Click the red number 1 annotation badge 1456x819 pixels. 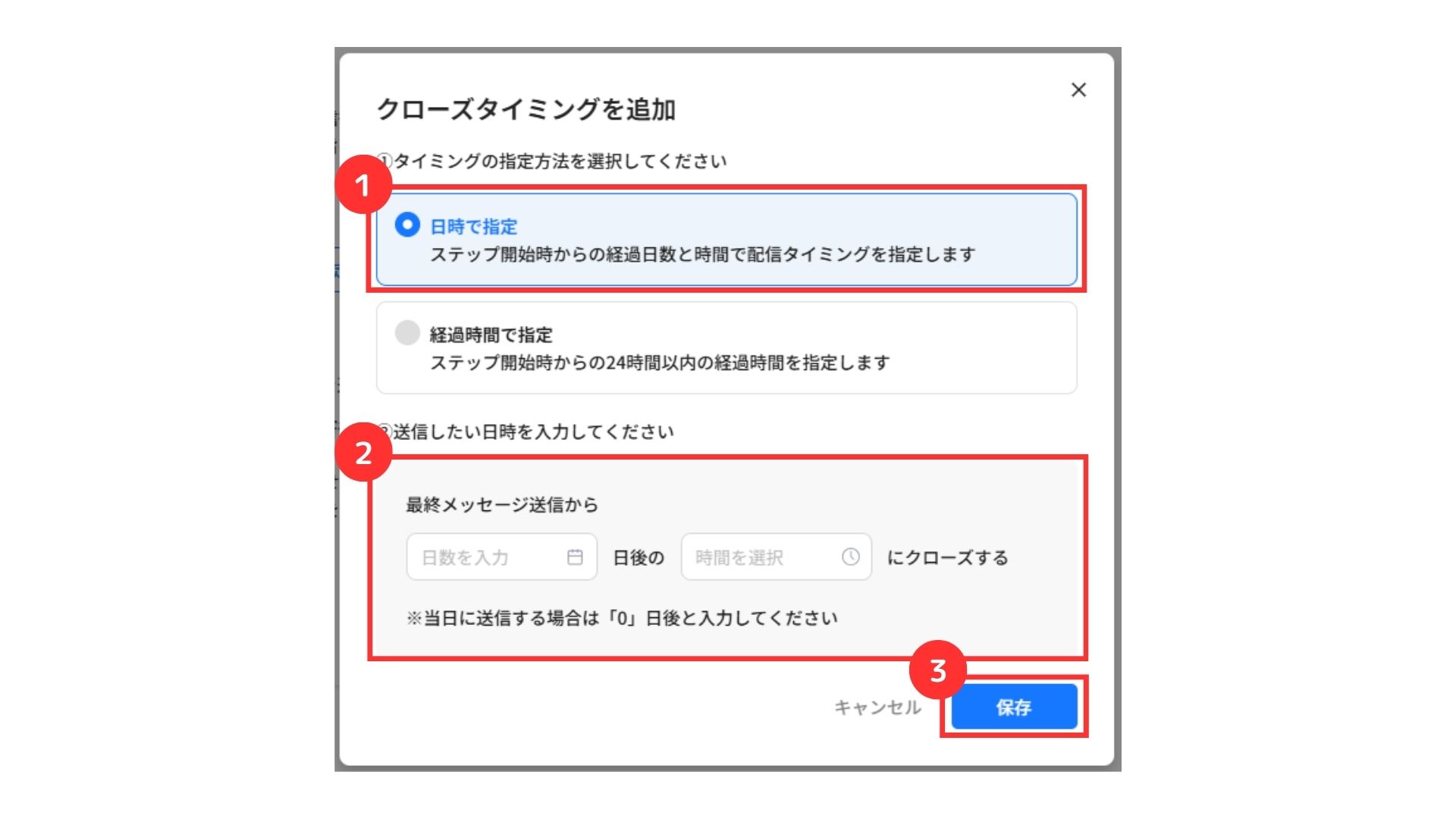[x=363, y=185]
